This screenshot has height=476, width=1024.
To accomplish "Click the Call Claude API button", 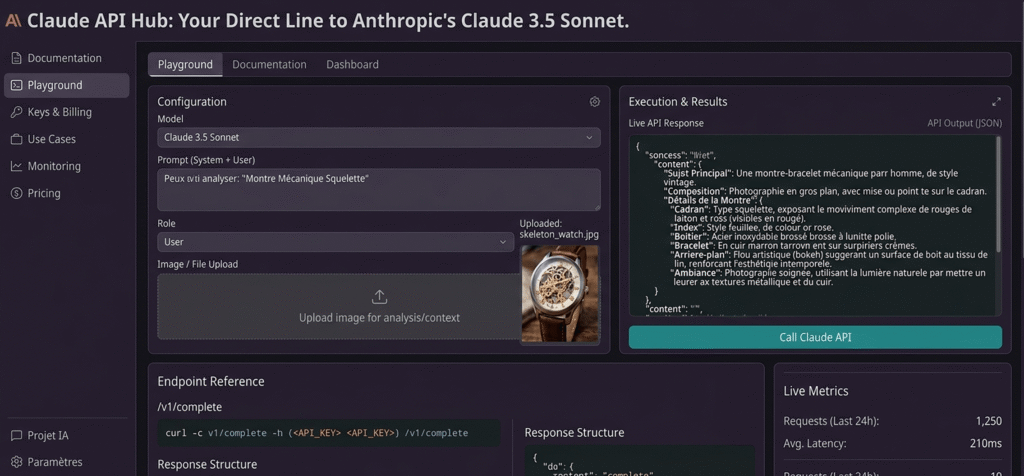I will tap(815, 338).
